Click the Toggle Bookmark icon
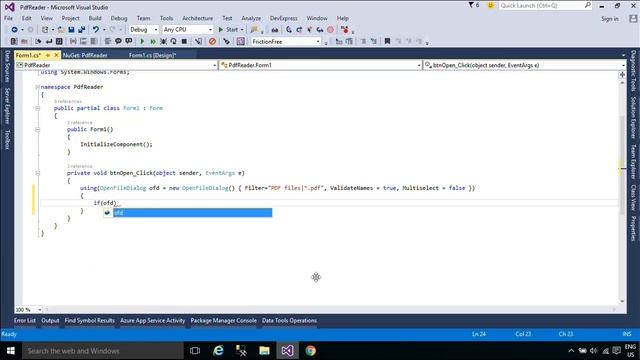This screenshot has height=360, width=640. tap(387, 41)
